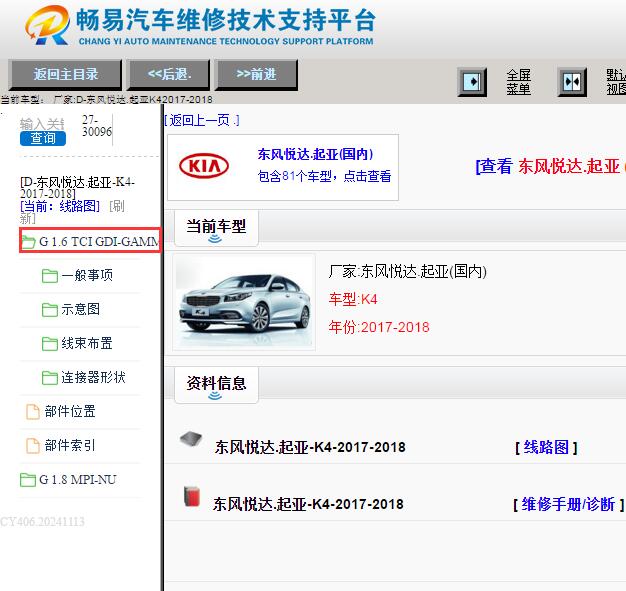The width and height of the screenshot is (626, 591).
Task: Click the 查看 东风悦达.起亚 link at right
Action: click(x=550, y=166)
